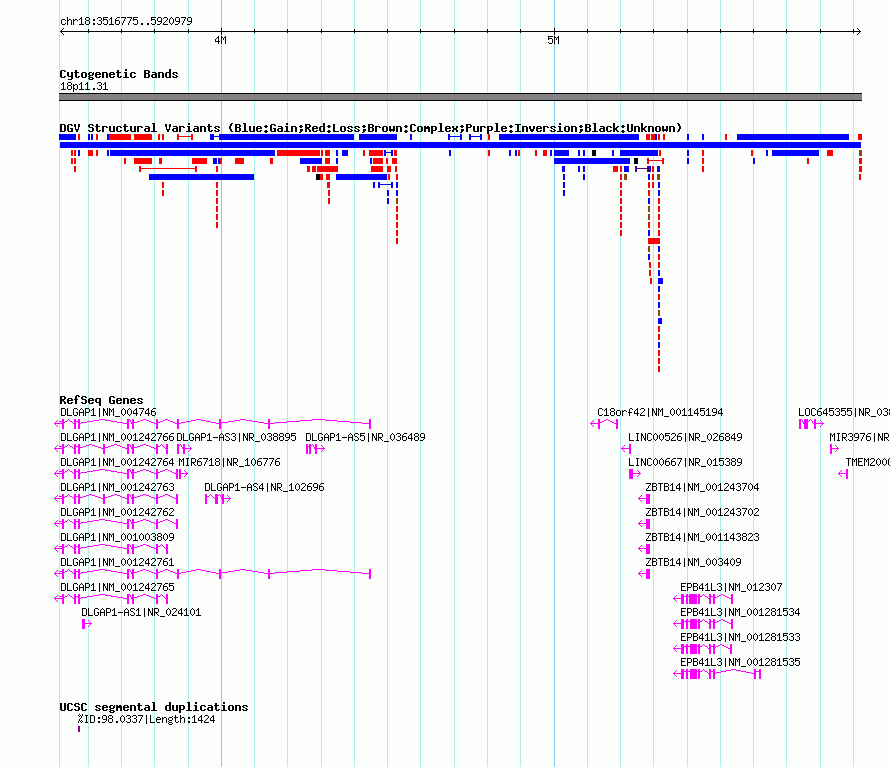The height and width of the screenshot is (767, 890).
Task: Click the DLGAP1-AS4 gene glyph
Action: (x=218, y=499)
